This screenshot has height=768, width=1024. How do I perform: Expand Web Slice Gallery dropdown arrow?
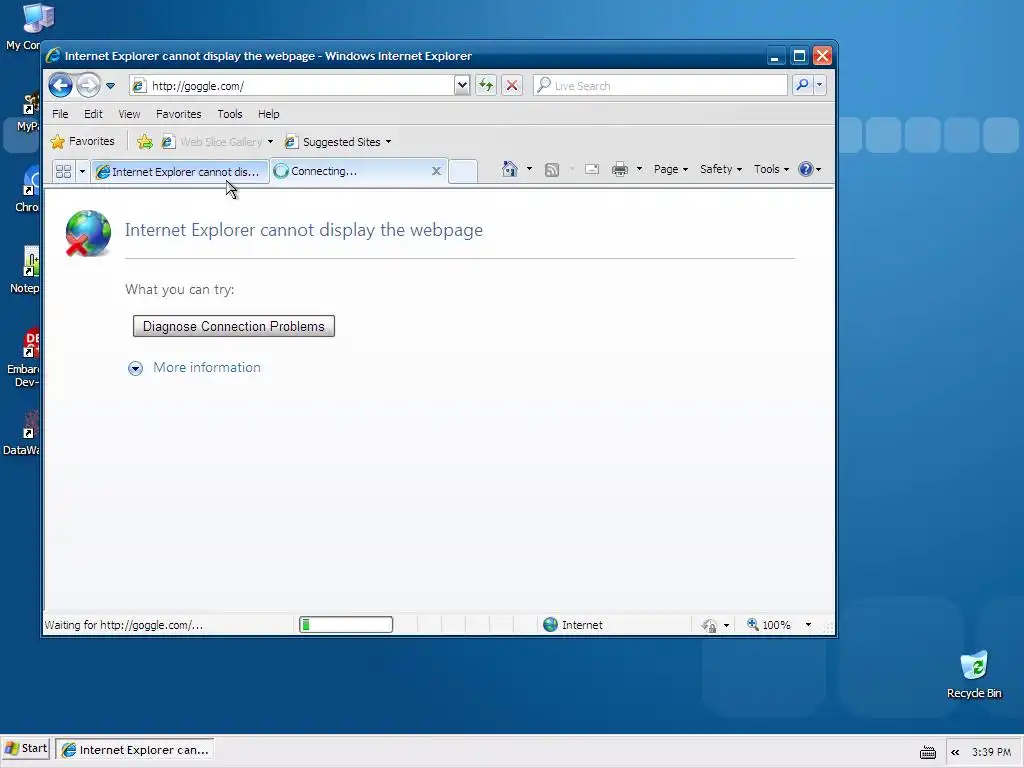270,142
